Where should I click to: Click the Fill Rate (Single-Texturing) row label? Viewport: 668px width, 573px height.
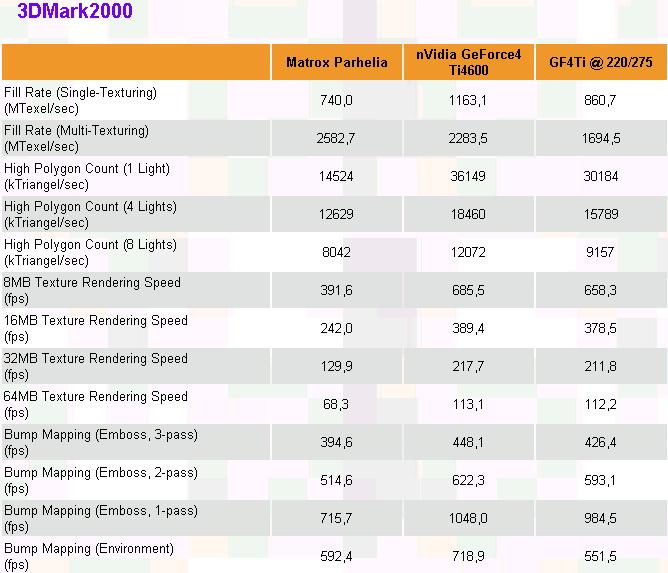tap(80, 100)
